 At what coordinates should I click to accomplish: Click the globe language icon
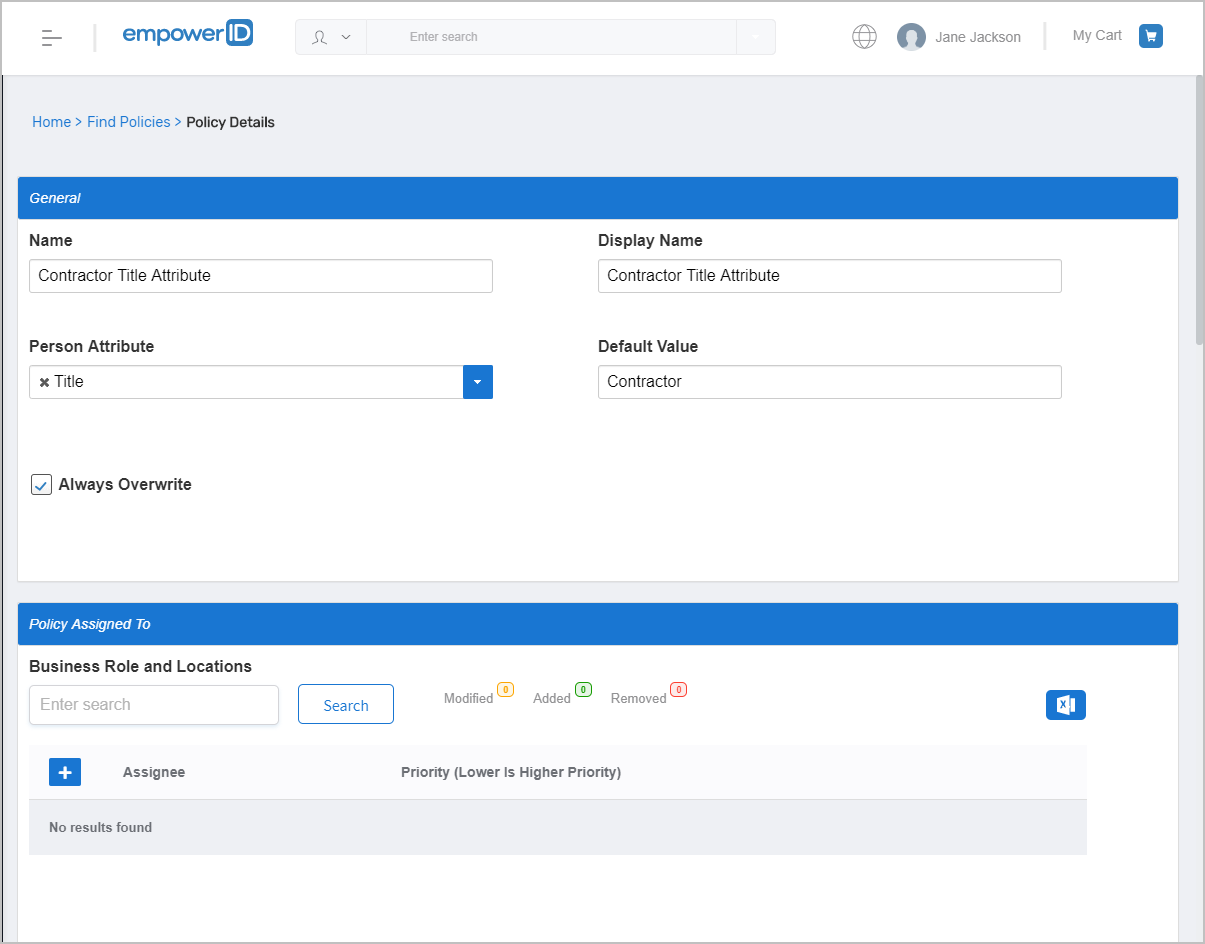[864, 37]
